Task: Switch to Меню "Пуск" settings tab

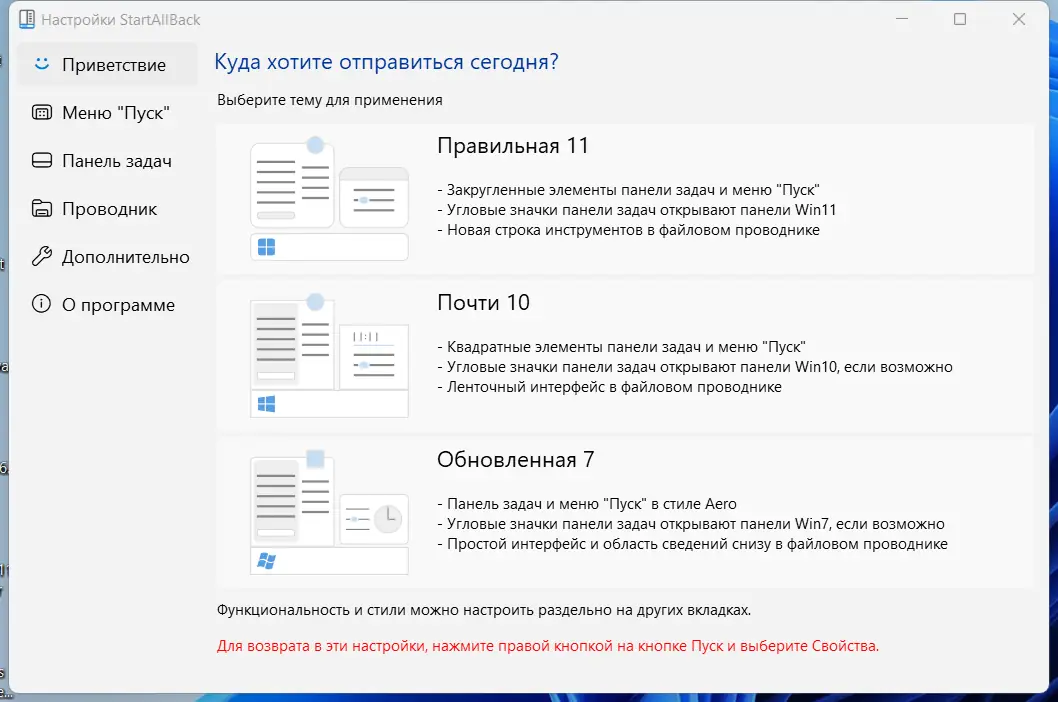Action: click(108, 113)
